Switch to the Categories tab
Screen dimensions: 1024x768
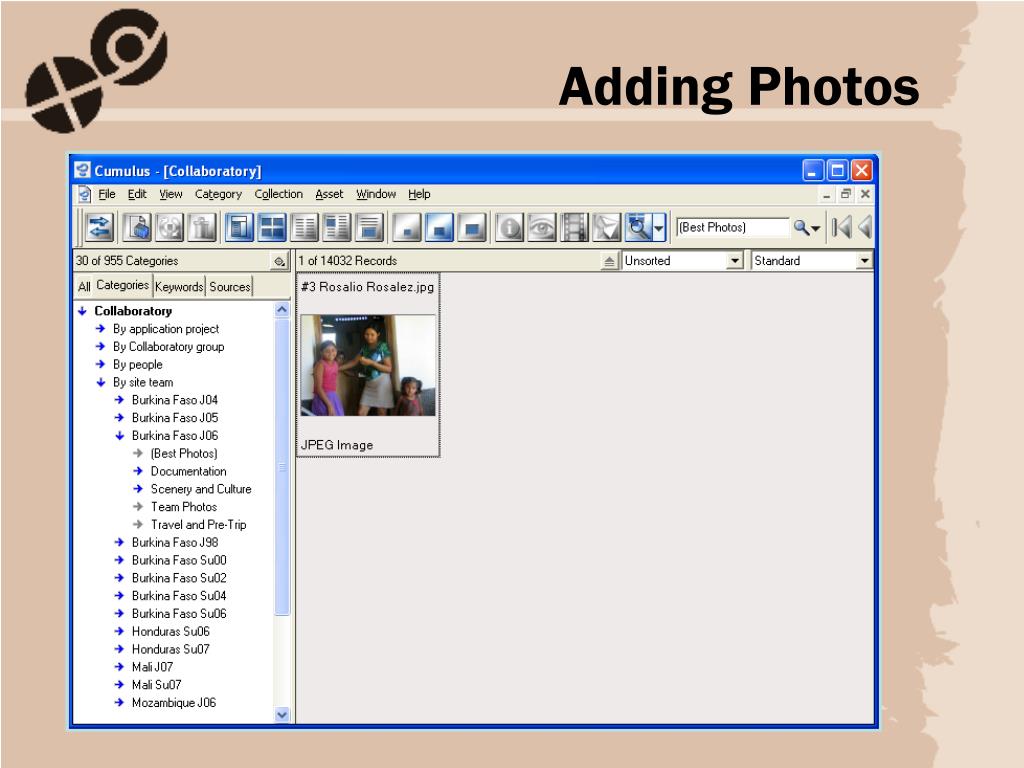122,285
